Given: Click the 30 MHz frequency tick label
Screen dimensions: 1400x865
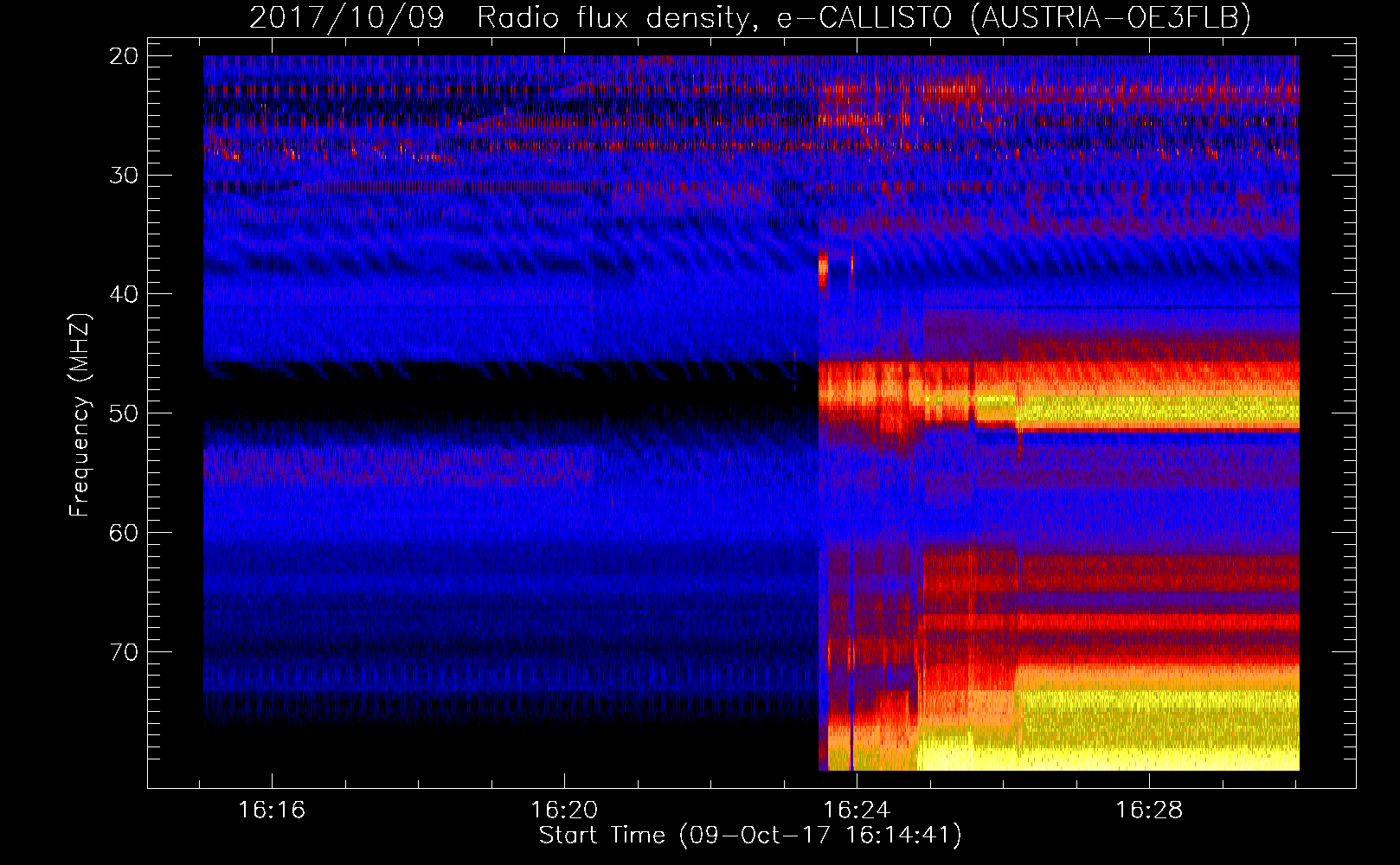Looking at the screenshot, I should (x=124, y=176).
